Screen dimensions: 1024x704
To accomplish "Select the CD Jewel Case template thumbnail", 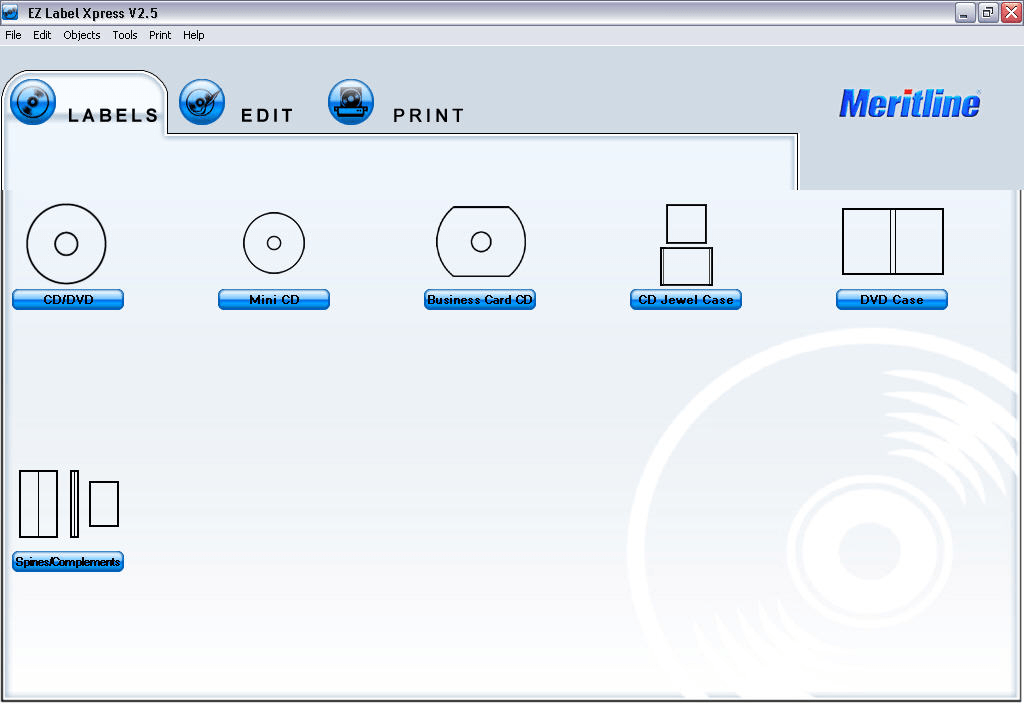I will [x=686, y=243].
